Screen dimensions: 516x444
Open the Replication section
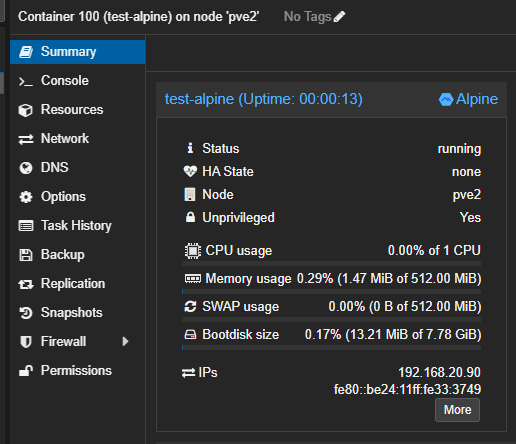[77, 284]
